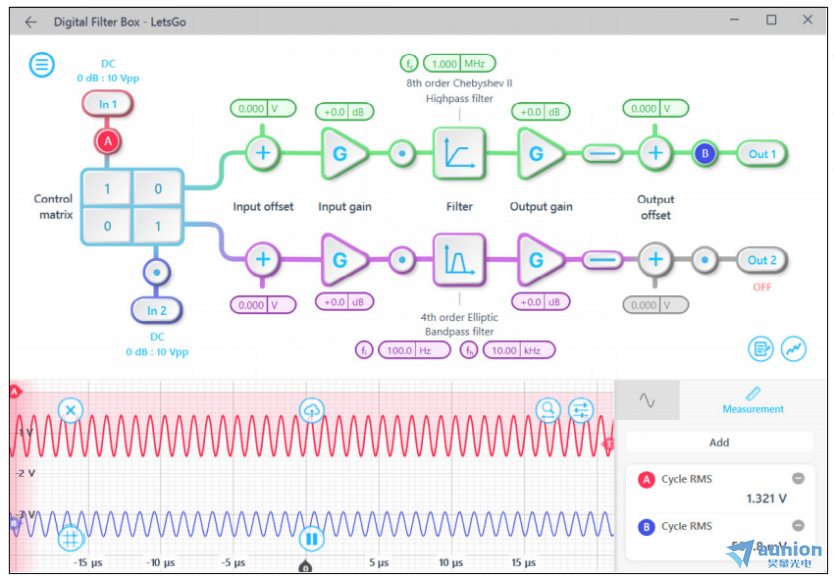
Task: Open the channel 1 output gain amplifier
Action: point(540,154)
